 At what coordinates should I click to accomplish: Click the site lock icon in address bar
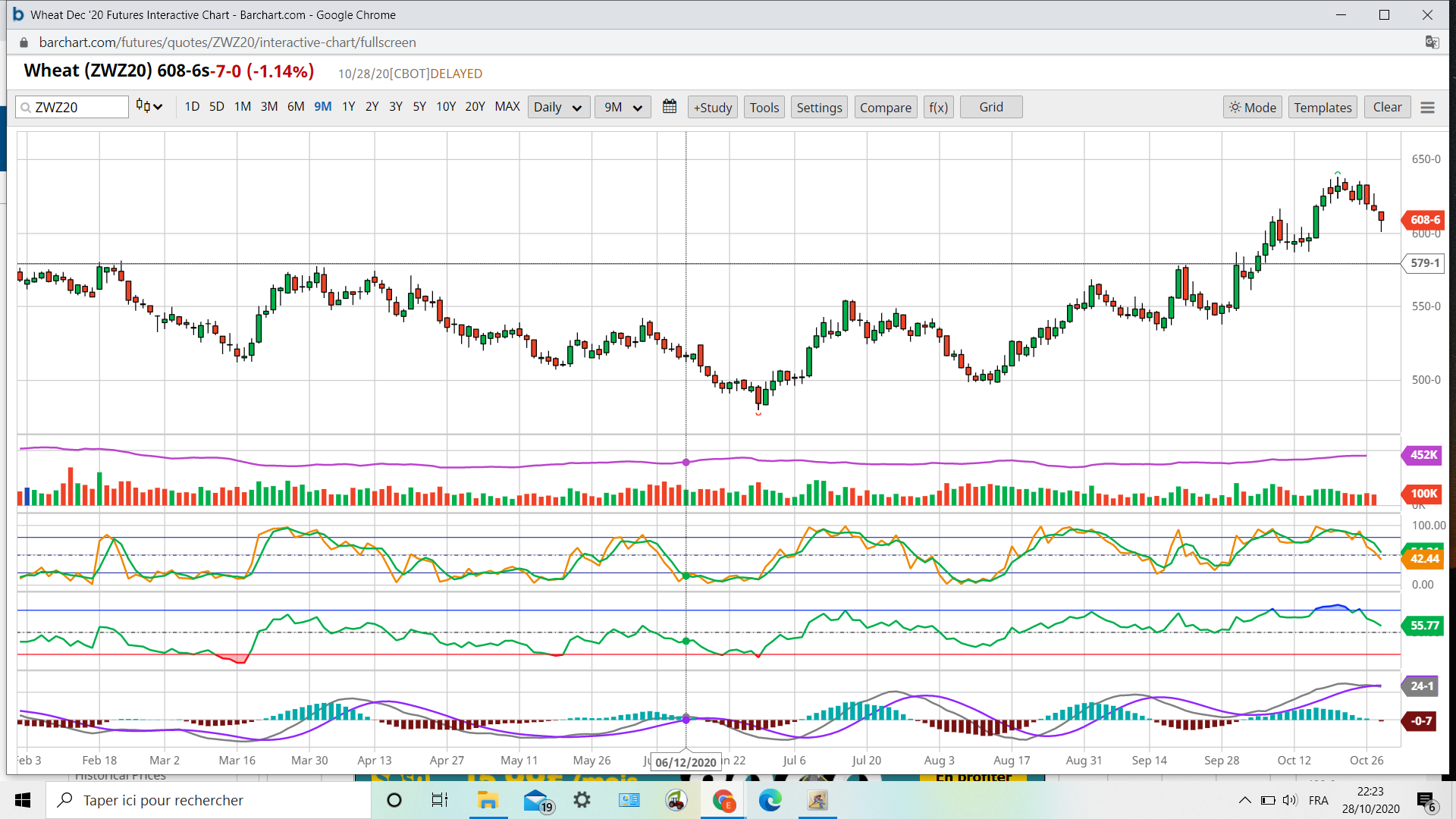click(24, 42)
